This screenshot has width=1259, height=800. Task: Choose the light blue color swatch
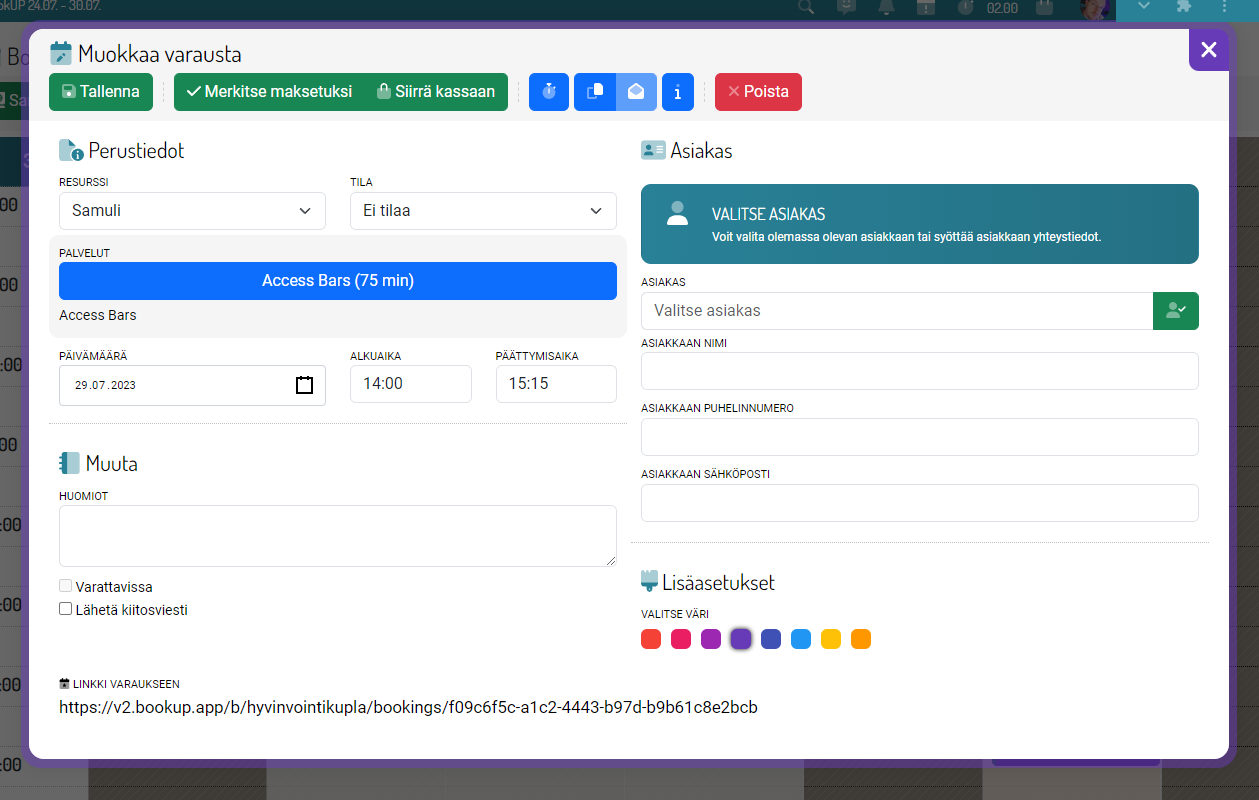(801, 639)
